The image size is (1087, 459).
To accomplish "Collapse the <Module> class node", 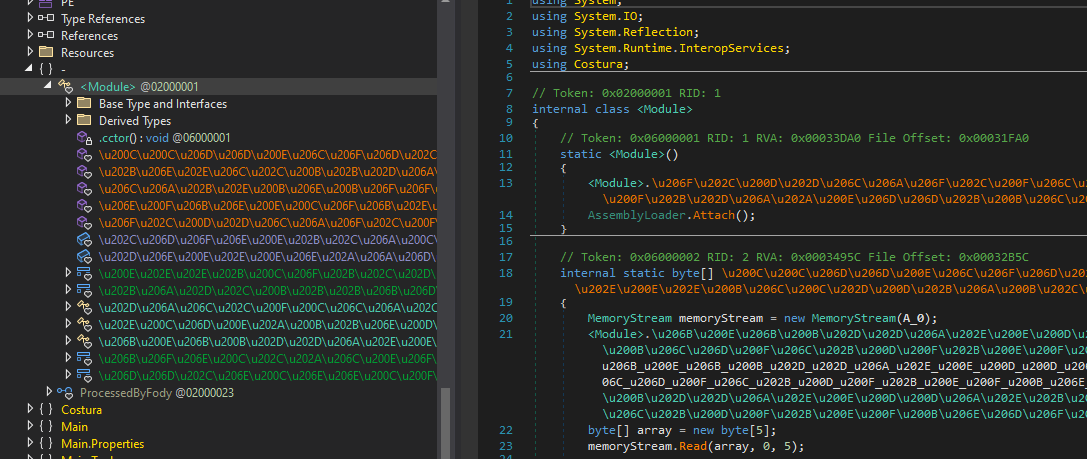I will coord(48,87).
